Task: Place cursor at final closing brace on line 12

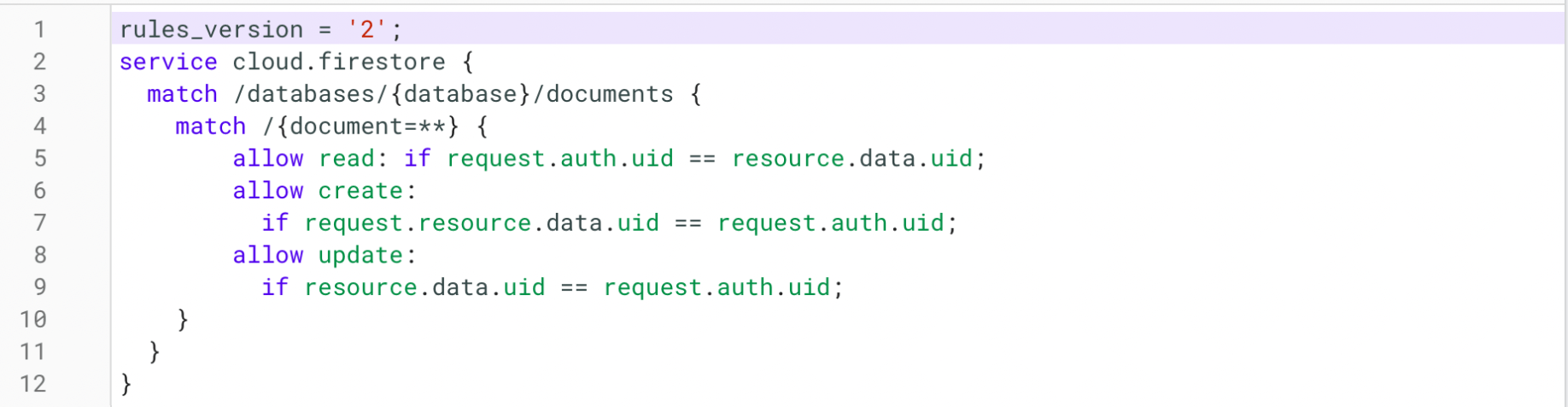Action: click(x=126, y=384)
